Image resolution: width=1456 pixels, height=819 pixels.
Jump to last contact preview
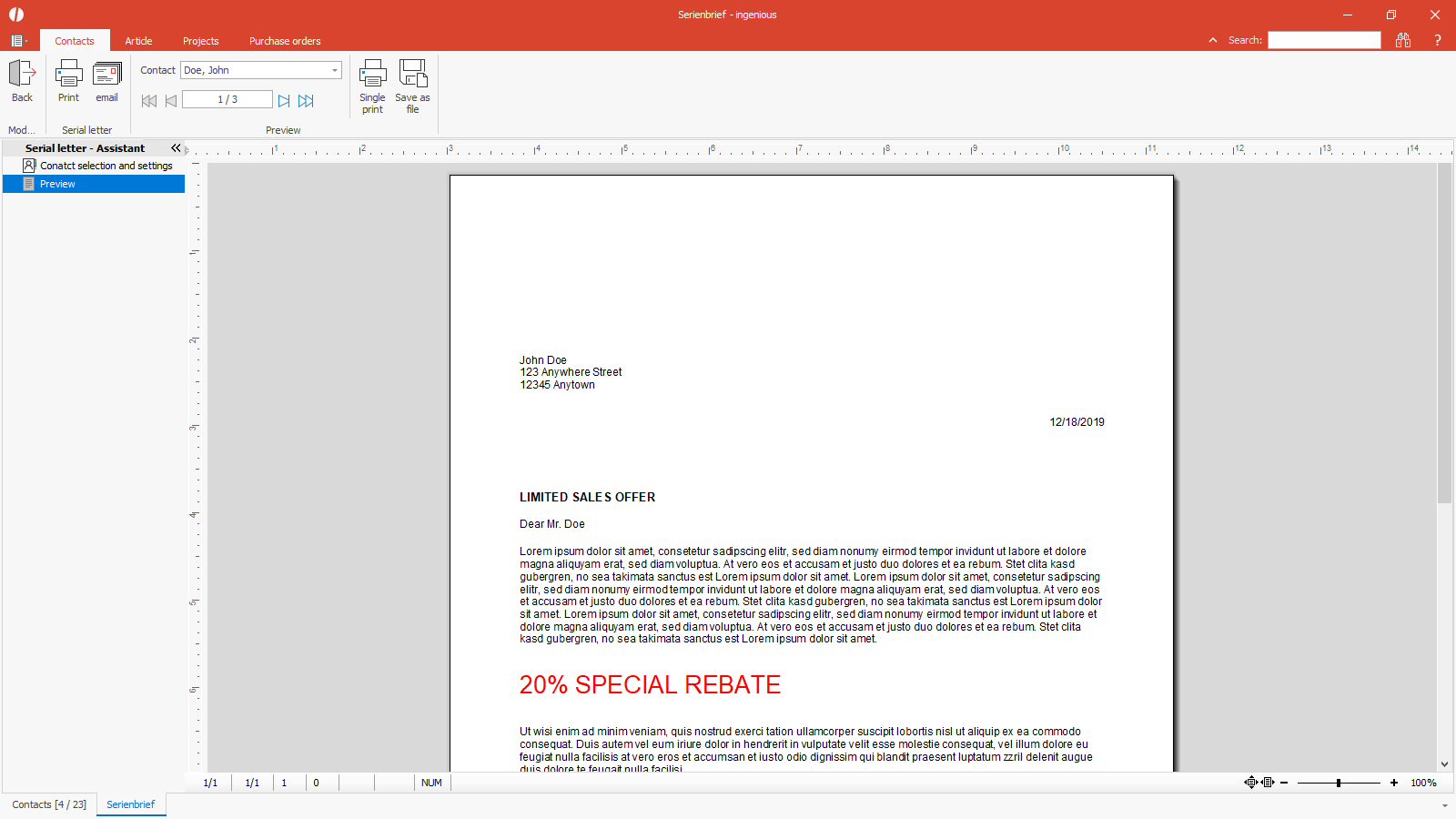pos(306,101)
